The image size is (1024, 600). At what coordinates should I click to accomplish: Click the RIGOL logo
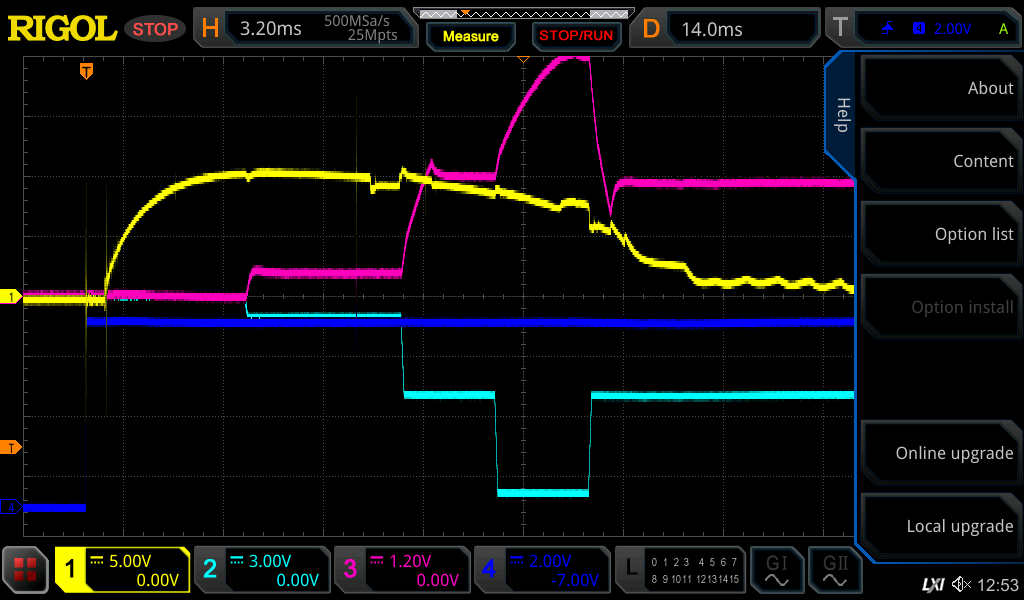point(62,28)
